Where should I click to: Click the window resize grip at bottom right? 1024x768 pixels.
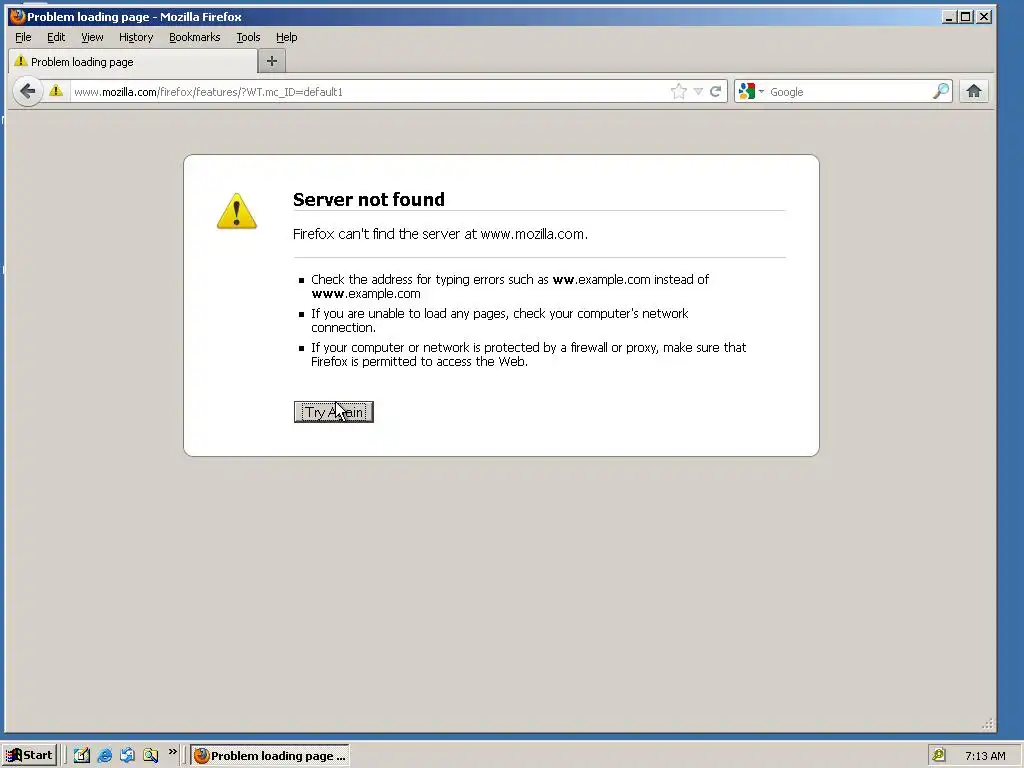coord(987,724)
